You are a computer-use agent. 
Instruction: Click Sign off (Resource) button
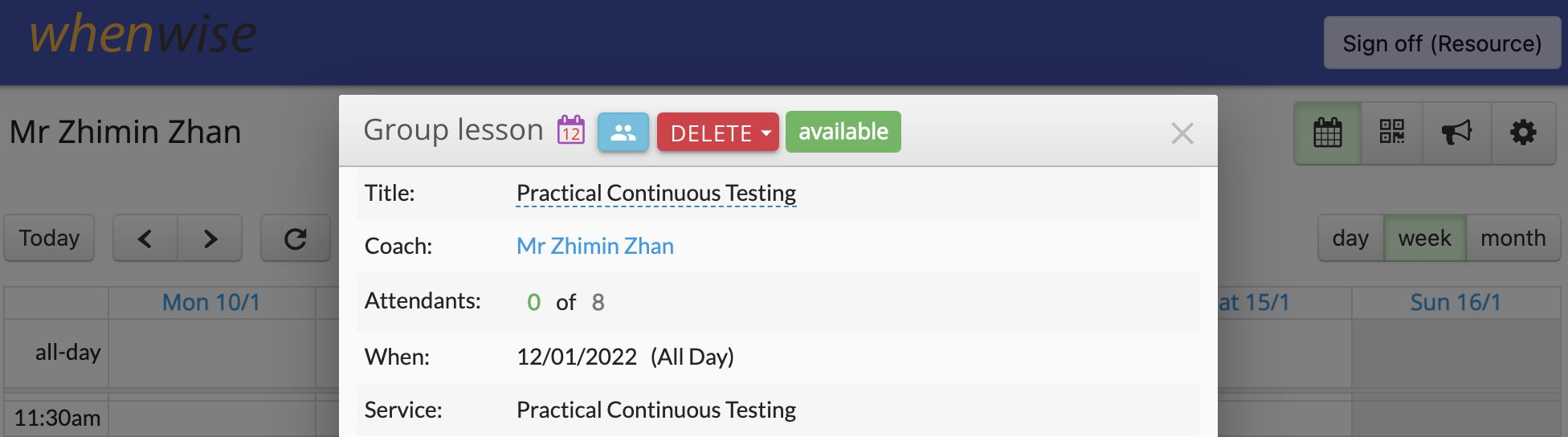[x=1442, y=43]
